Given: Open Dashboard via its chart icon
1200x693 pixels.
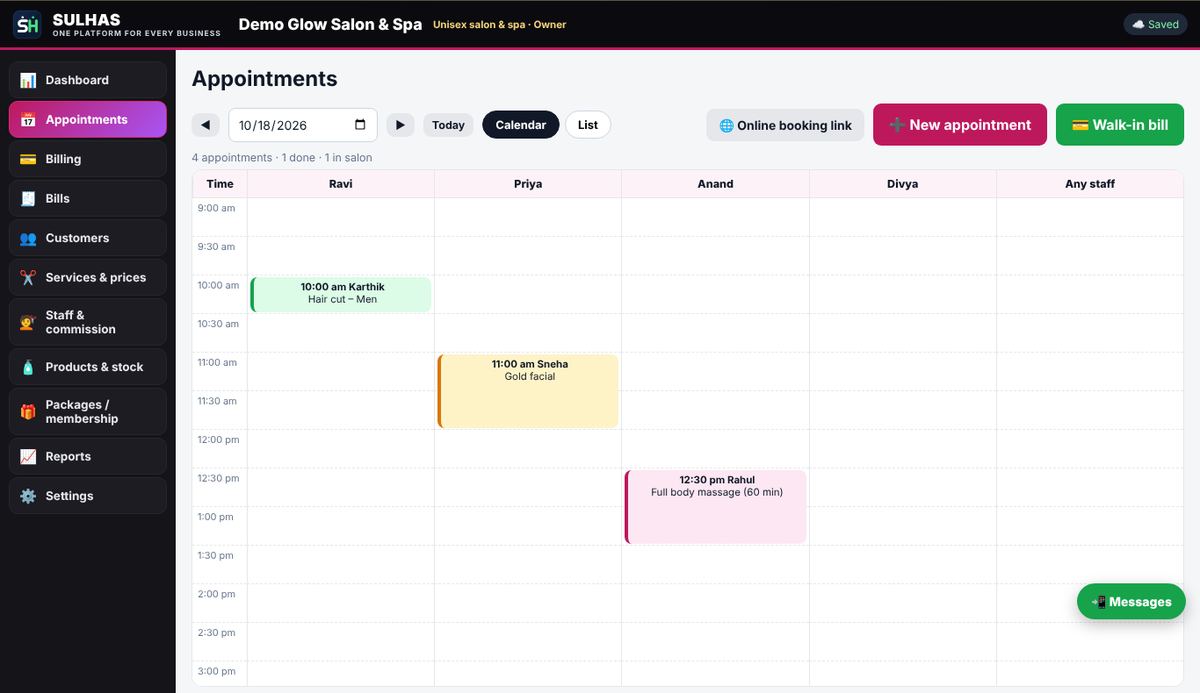Looking at the screenshot, I should click(28, 80).
